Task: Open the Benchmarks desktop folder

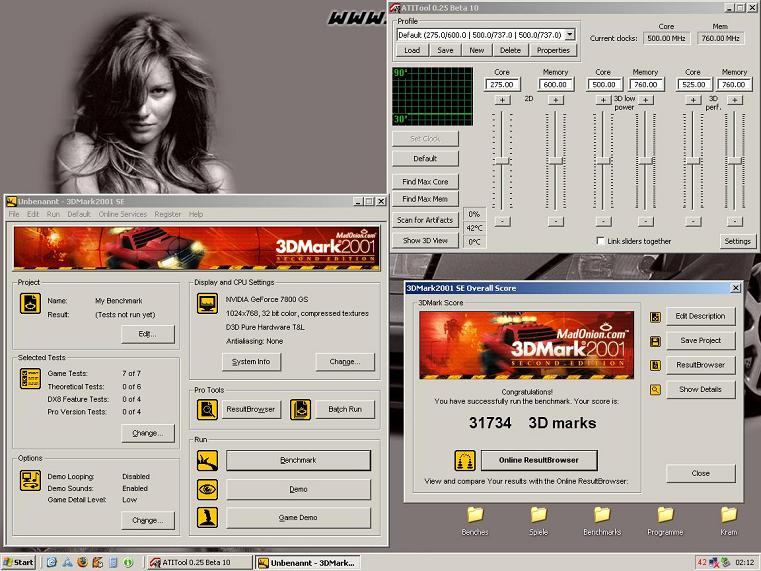Action: coord(602,521)
